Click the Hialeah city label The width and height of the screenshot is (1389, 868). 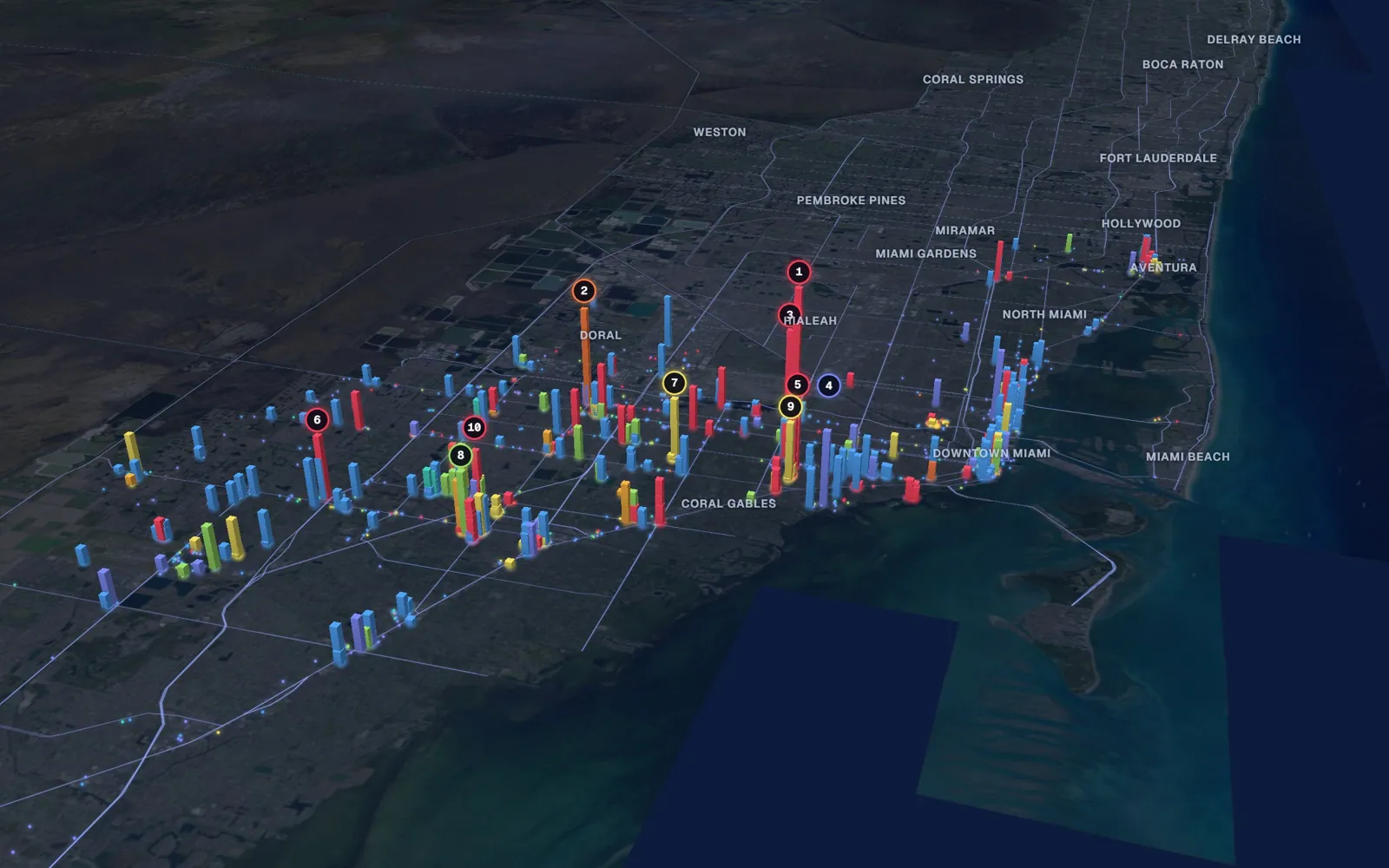(x=810, y=321)
